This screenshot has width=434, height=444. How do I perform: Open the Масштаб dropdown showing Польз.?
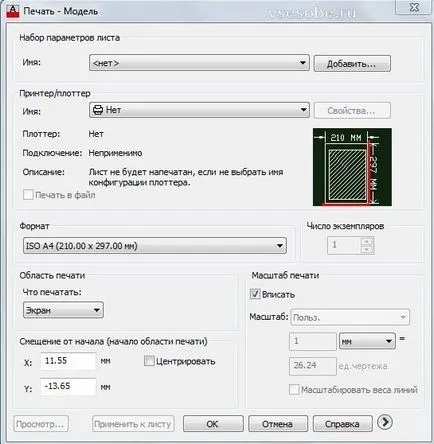(x=350, y=317)
